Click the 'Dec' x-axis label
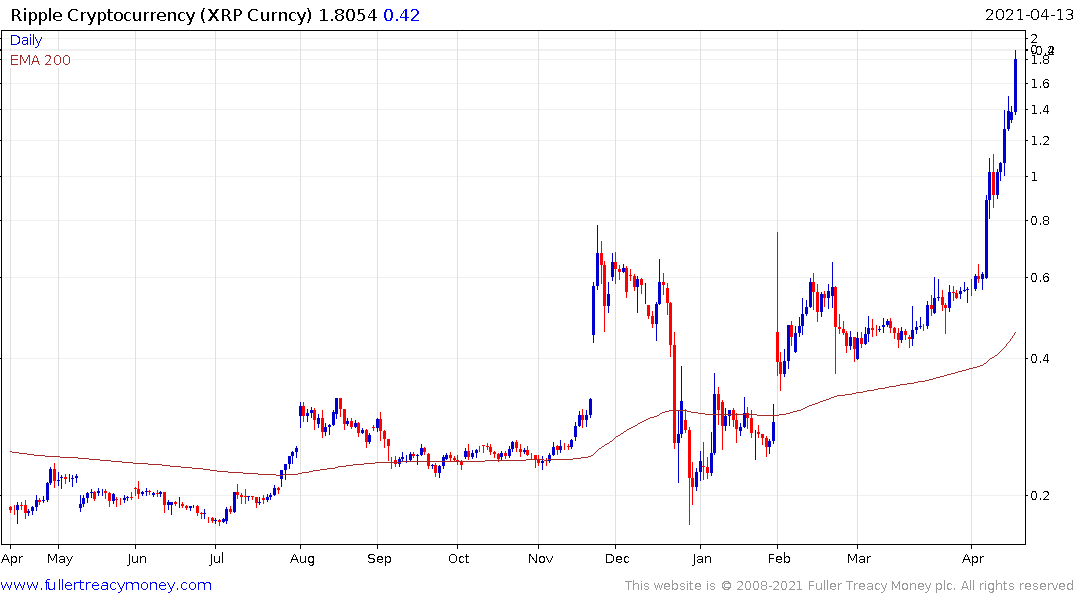The height and width of the screenshot is (600, 1075). tap(617, 559)
